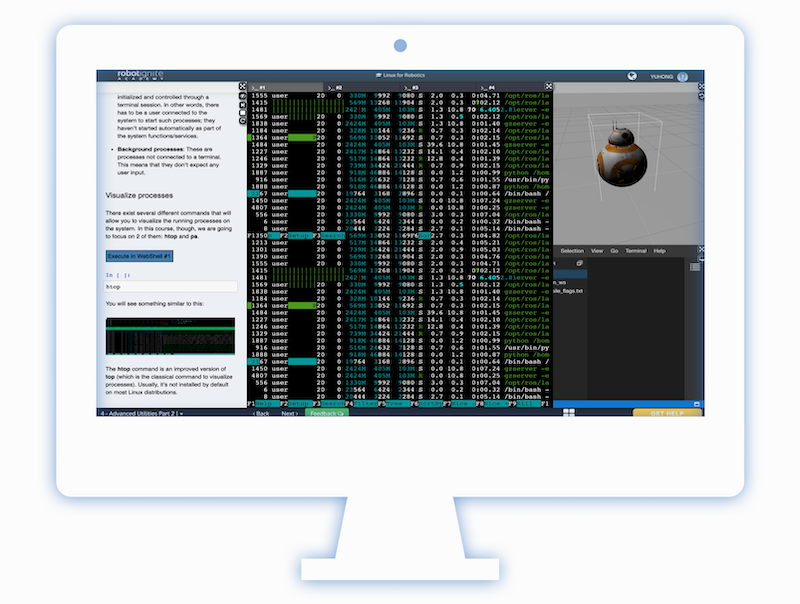Click the expand icon above the simulation view

pos(548,88)
